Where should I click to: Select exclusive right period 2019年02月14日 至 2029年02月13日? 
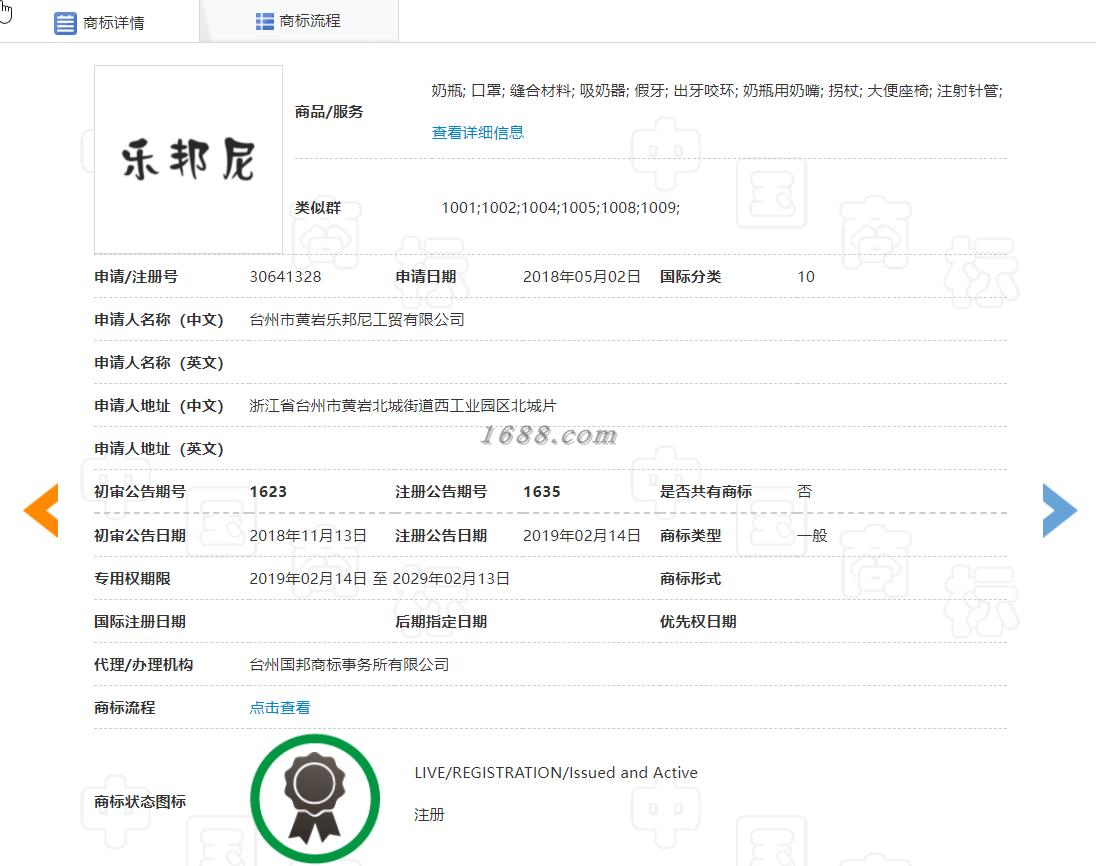(x=380, y=579)
